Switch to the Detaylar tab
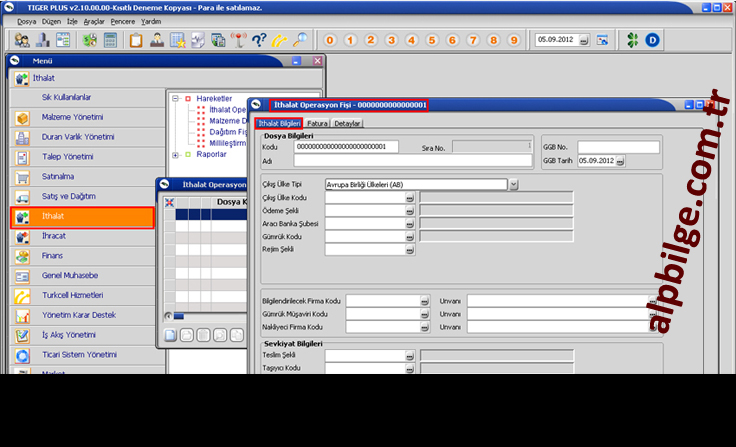This screenshot has height=447, width=736. (x=347, y=123)
